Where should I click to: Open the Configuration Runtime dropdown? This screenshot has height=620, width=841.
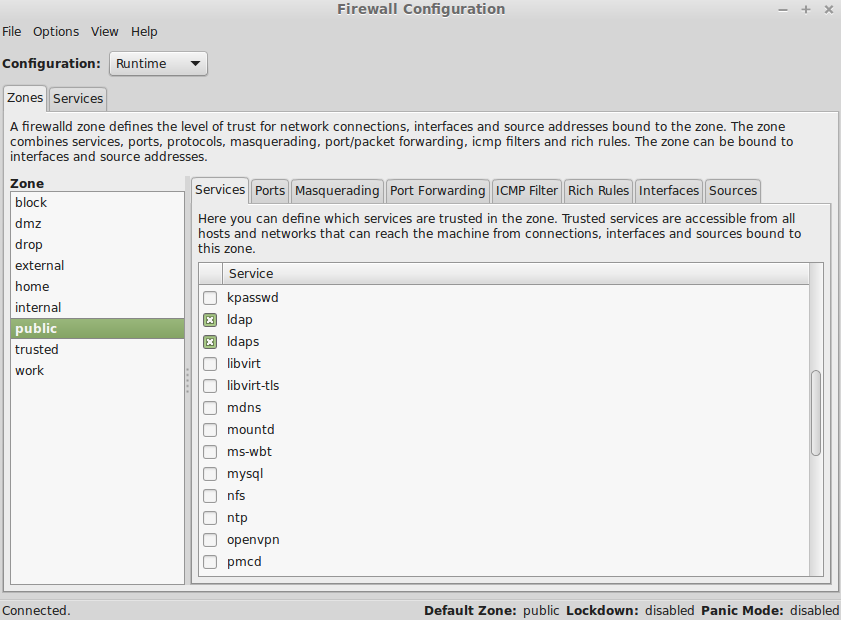tap(158, 64)
